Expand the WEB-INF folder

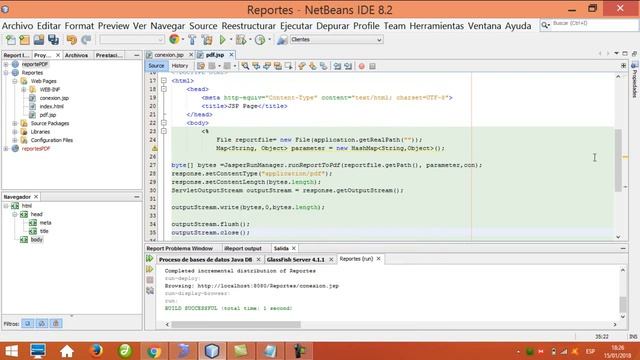23,89
